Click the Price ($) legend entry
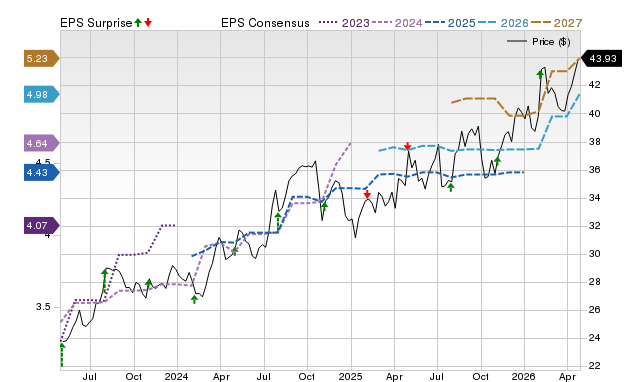The height and width of the screenshot is (382, 640). (x=538, y=42)
